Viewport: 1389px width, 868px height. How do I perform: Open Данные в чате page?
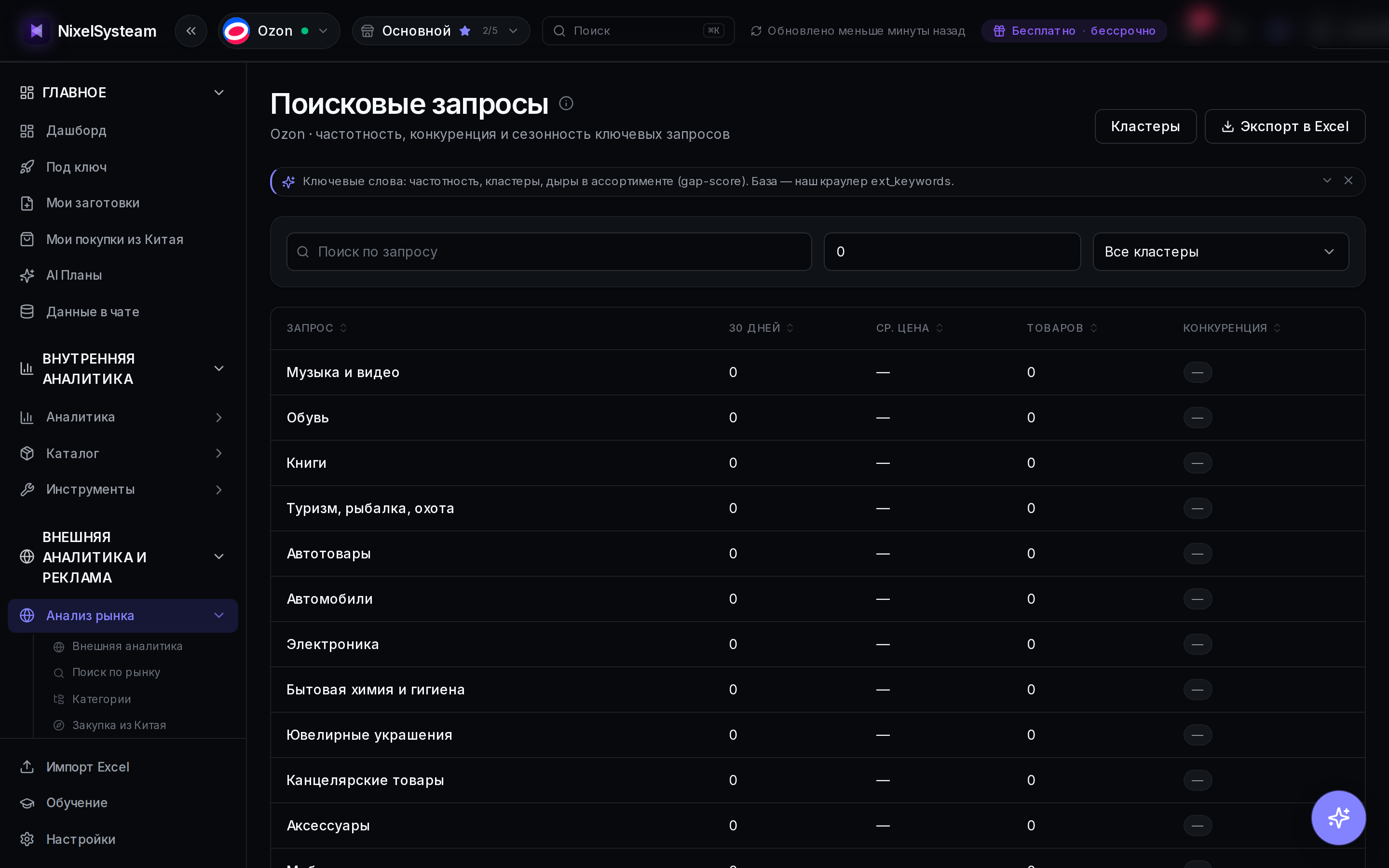click(122, 312)
